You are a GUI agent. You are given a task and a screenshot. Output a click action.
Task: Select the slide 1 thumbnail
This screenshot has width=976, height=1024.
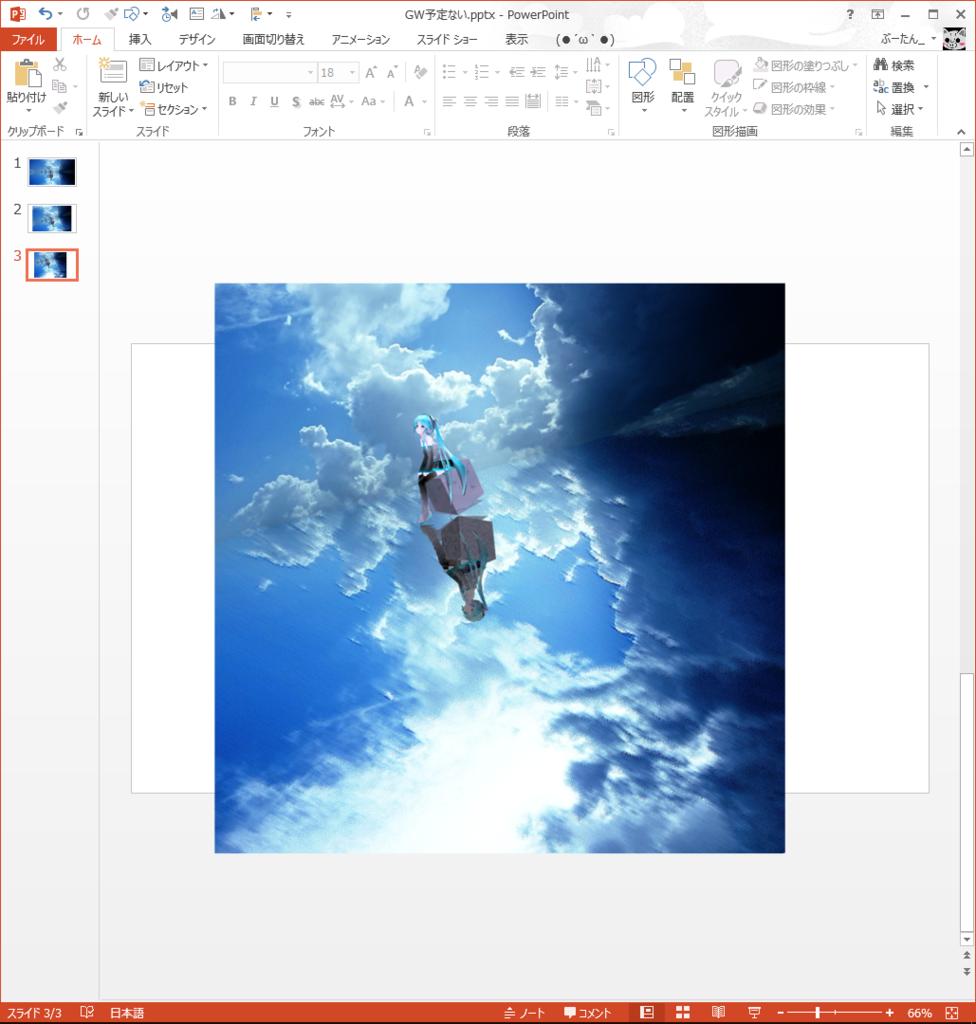52,172
